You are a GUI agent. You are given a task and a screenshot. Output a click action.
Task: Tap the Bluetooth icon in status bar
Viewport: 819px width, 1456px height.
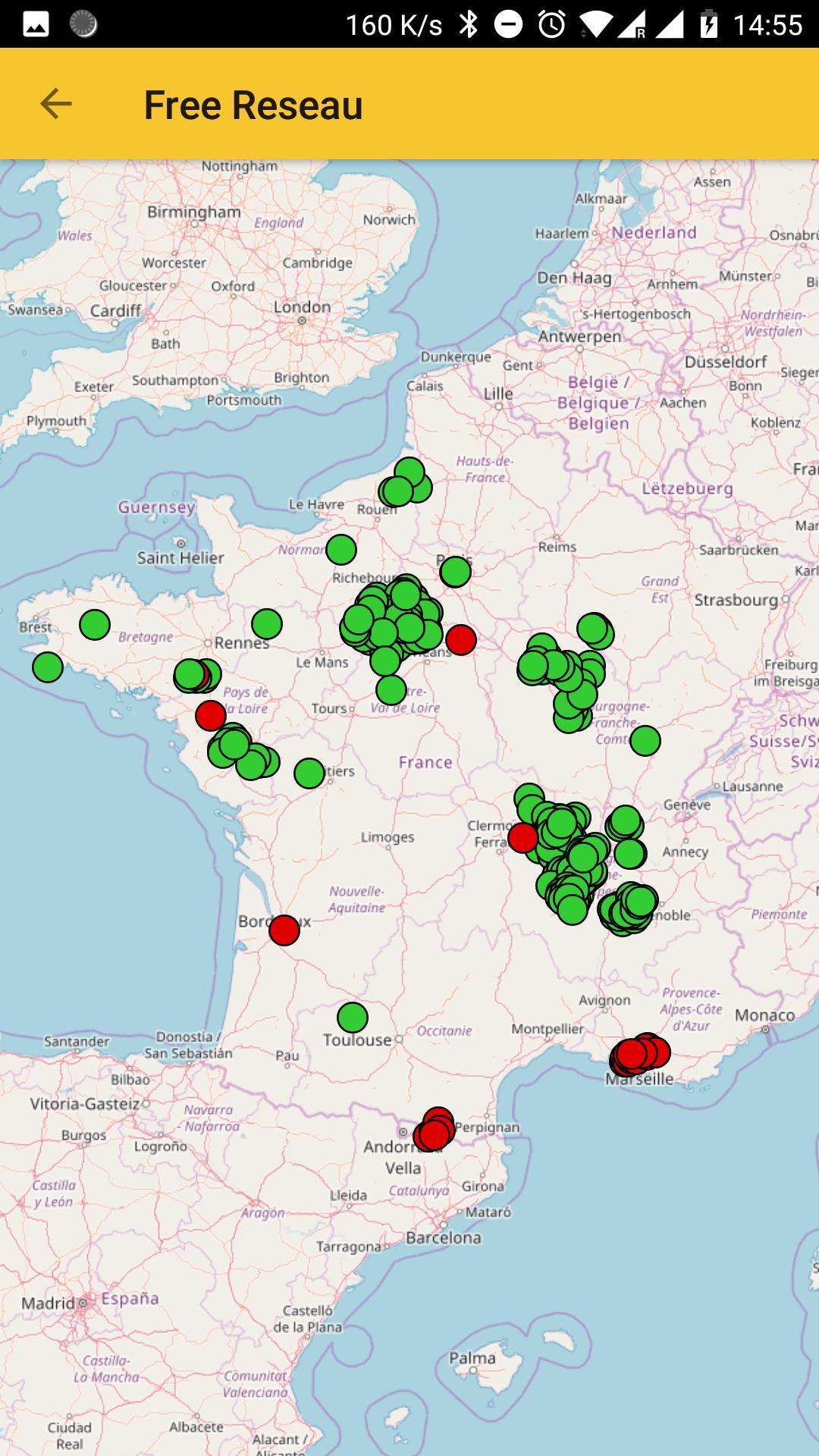coord(469,24)
